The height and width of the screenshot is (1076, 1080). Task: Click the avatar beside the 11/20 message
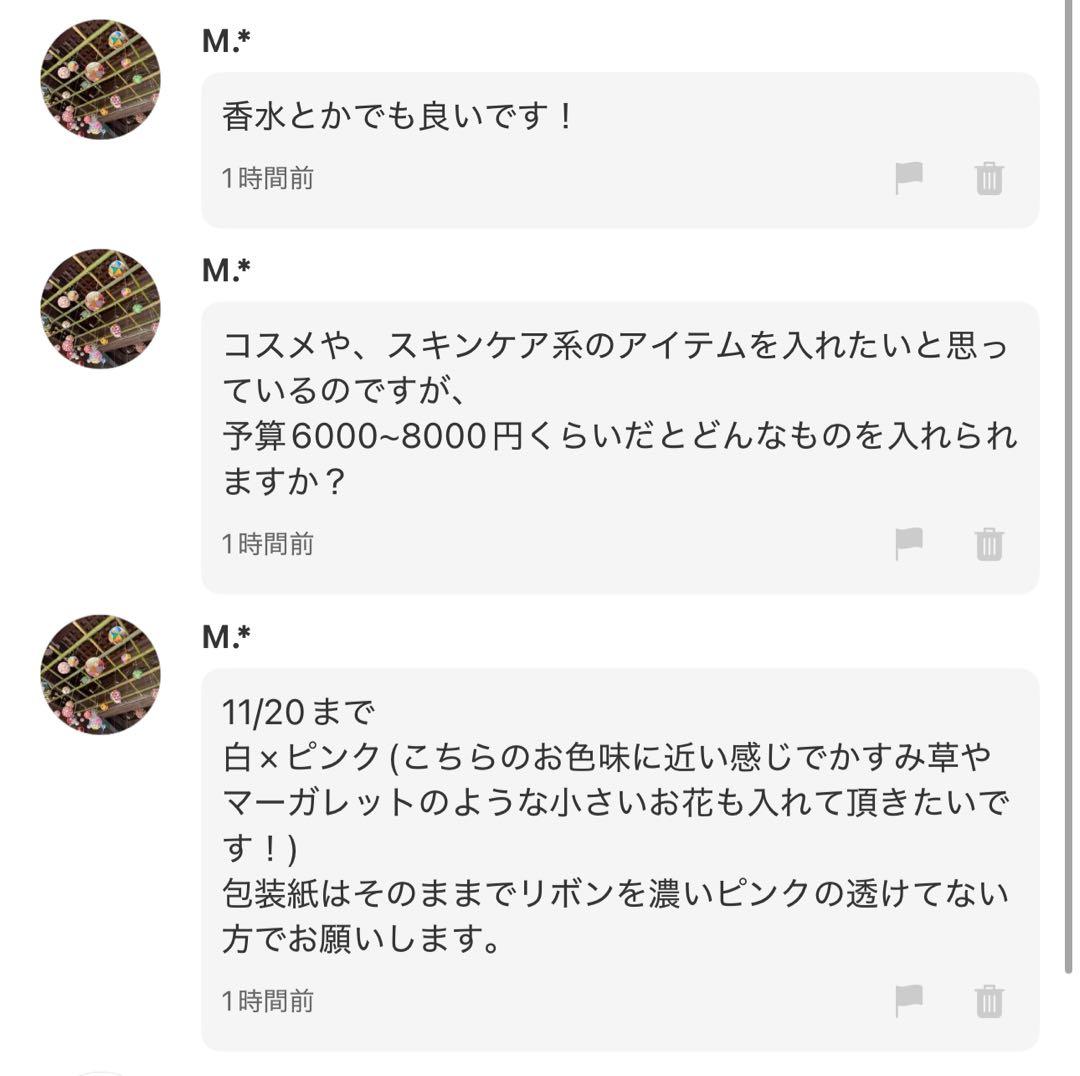[x=99, y=675]
